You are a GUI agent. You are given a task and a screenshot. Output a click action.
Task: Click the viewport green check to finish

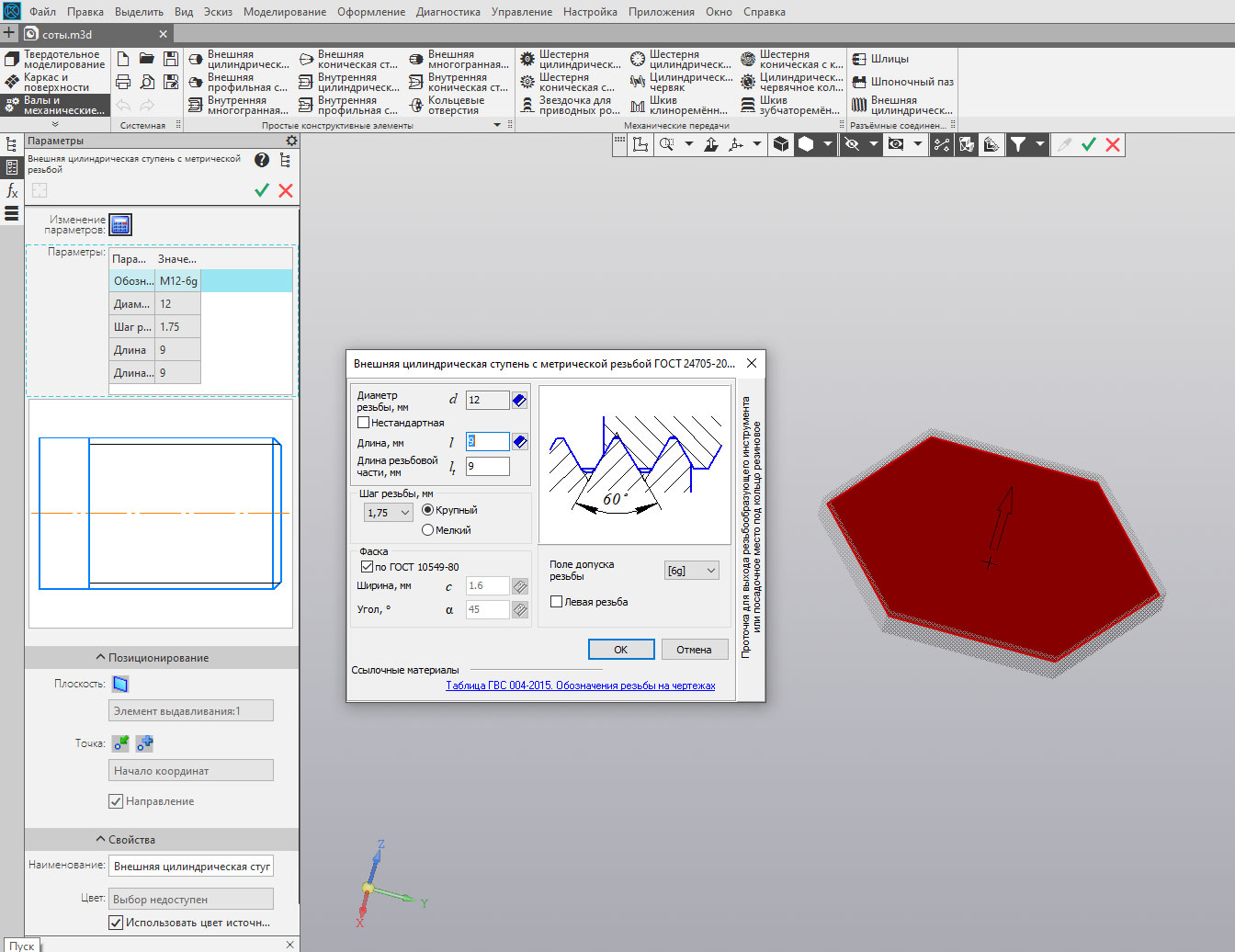coord(1089,144)
